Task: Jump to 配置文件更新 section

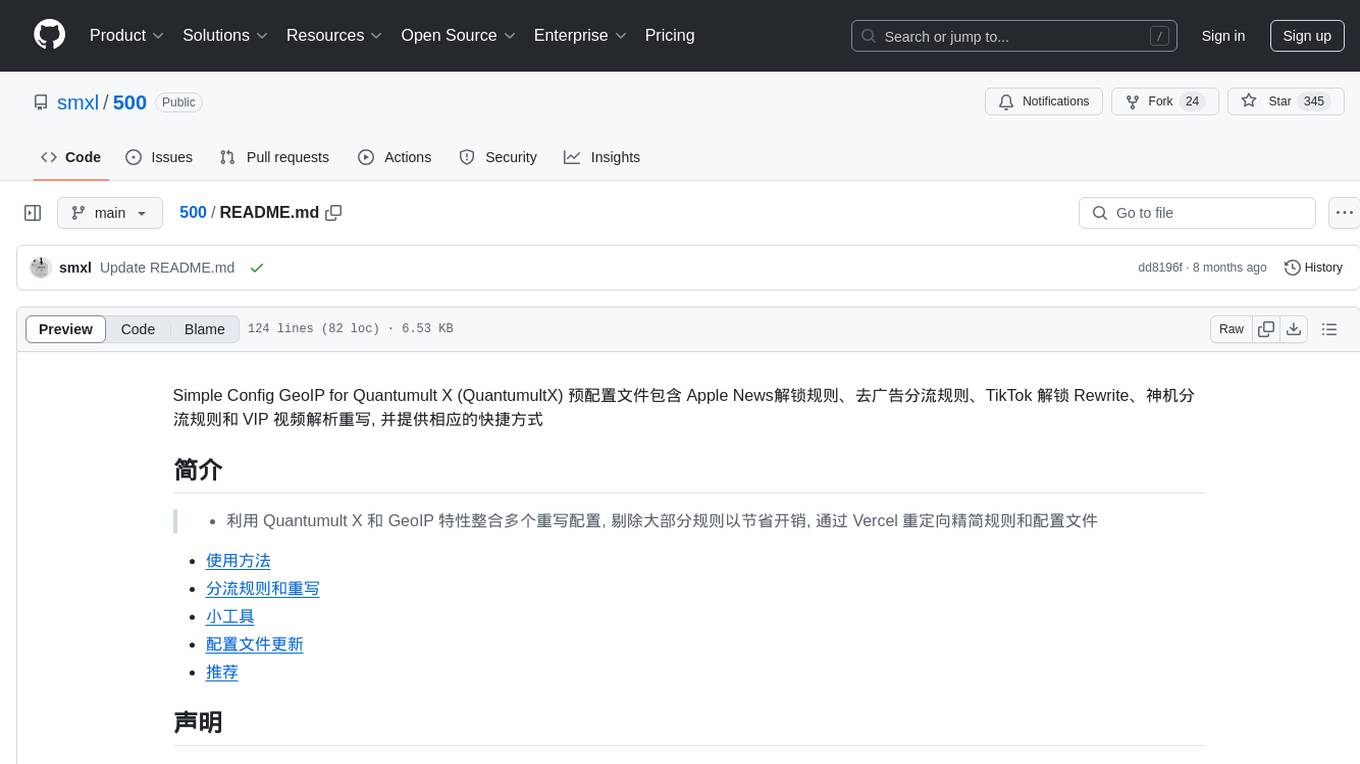Action: pyautogui.click(x=255, y=644)
